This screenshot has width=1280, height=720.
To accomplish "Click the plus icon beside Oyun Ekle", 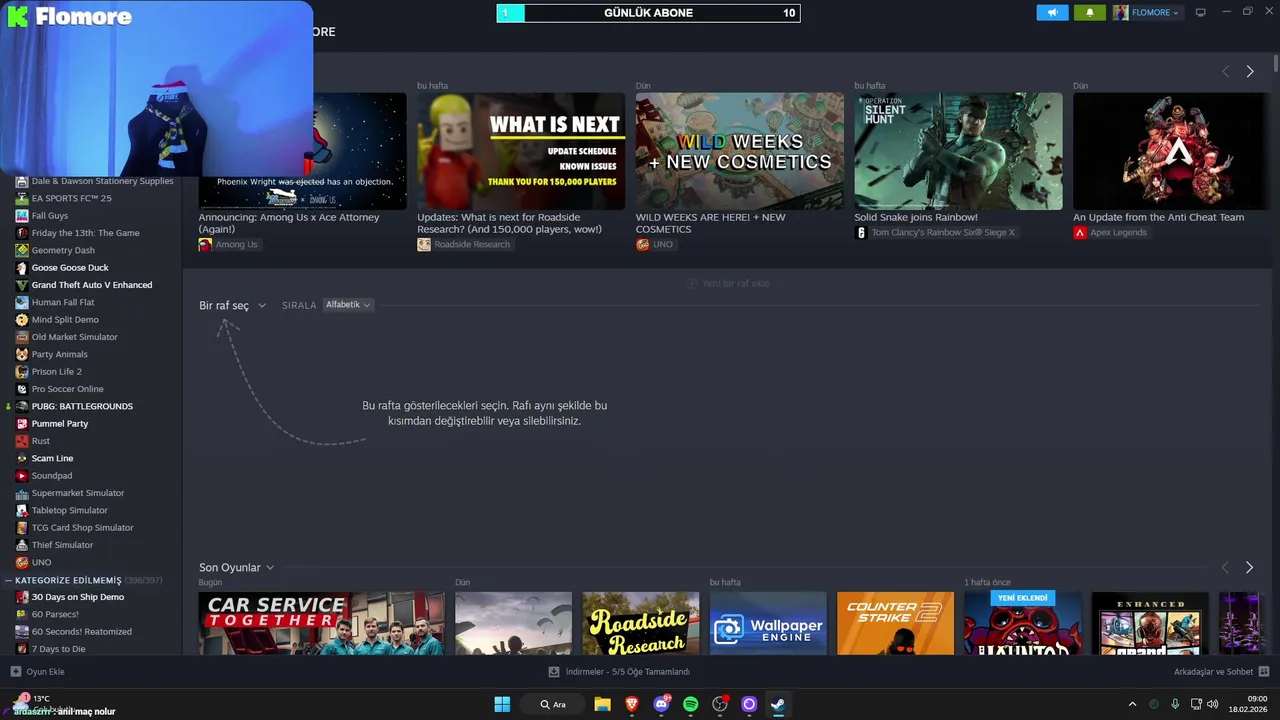I will click(15, 672).
